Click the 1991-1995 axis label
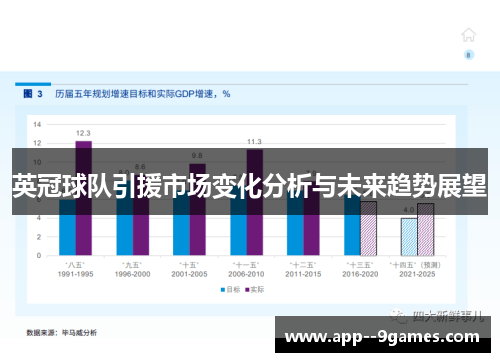 [x=75, y=274]
